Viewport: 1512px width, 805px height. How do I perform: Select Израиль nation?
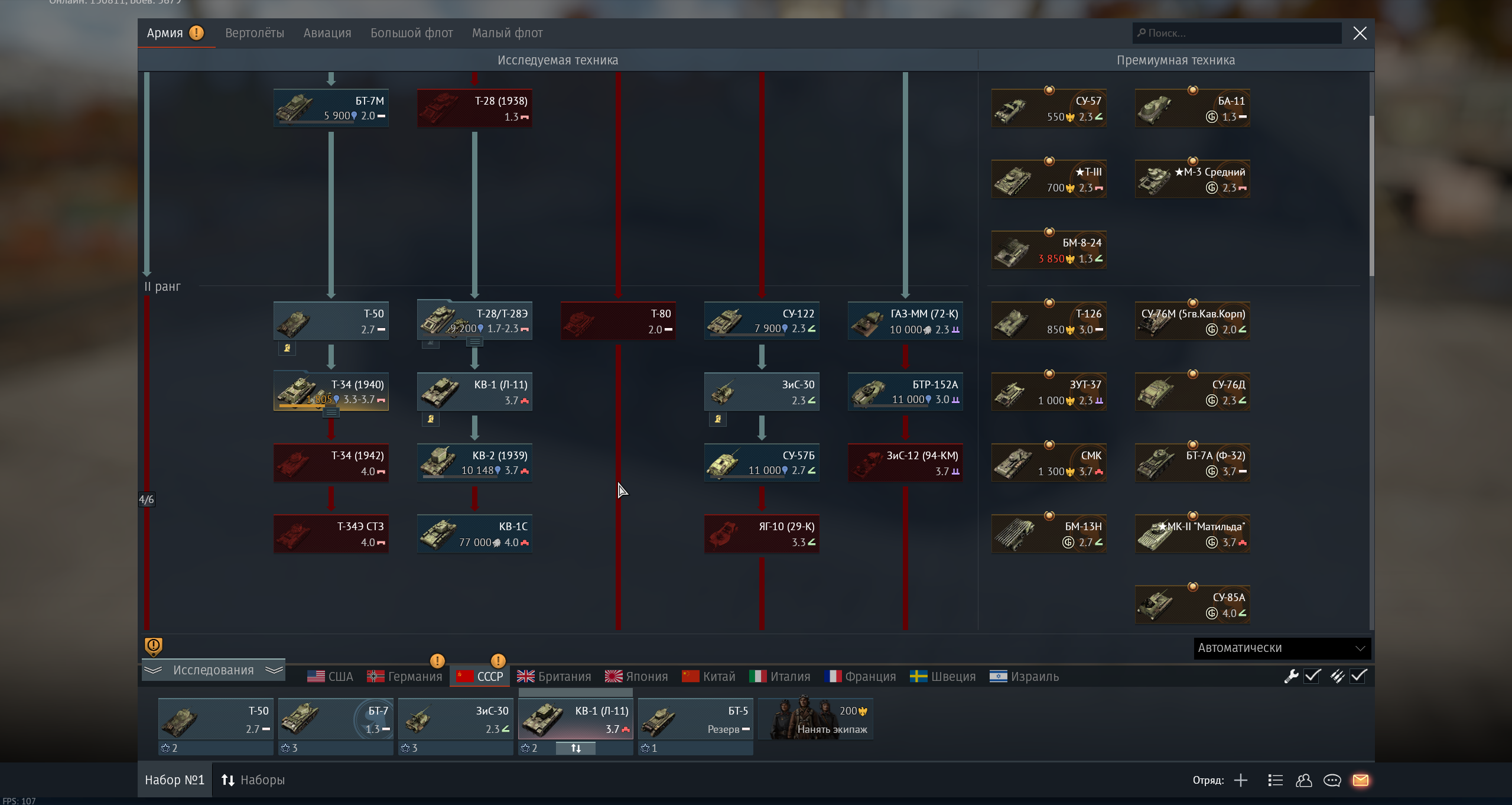(x=1025, y=677)
